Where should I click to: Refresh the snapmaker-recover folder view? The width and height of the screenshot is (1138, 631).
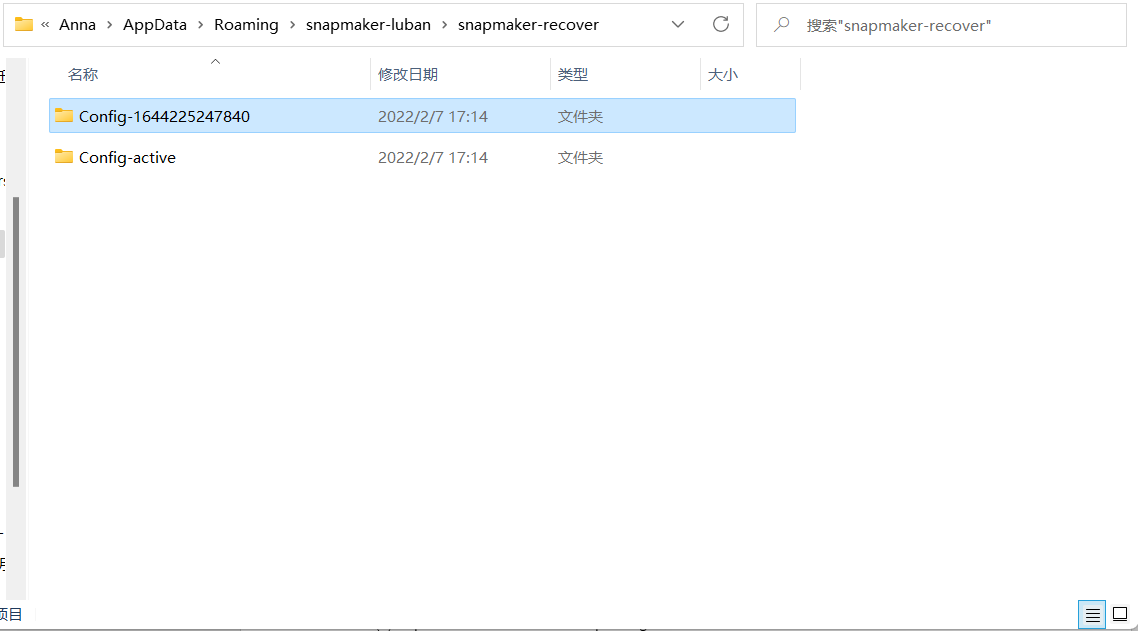(x=721, y=24)
